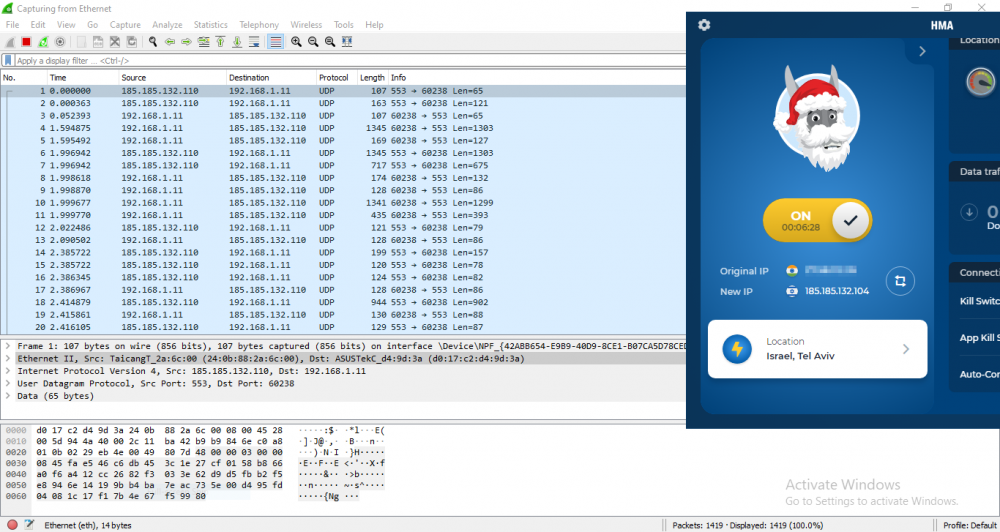
Task: Open the Statistics menu
Action: point(210,25)
